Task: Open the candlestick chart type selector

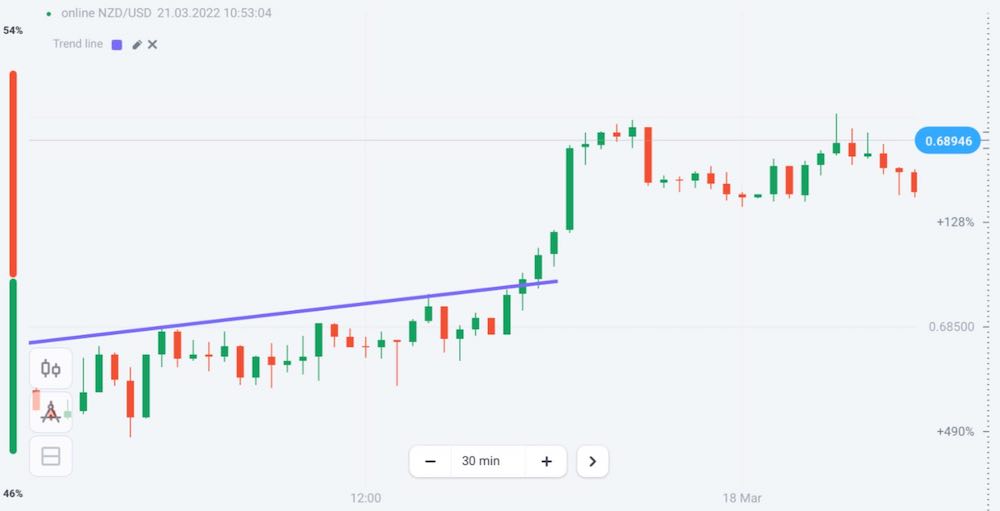Action: (51, 368)
